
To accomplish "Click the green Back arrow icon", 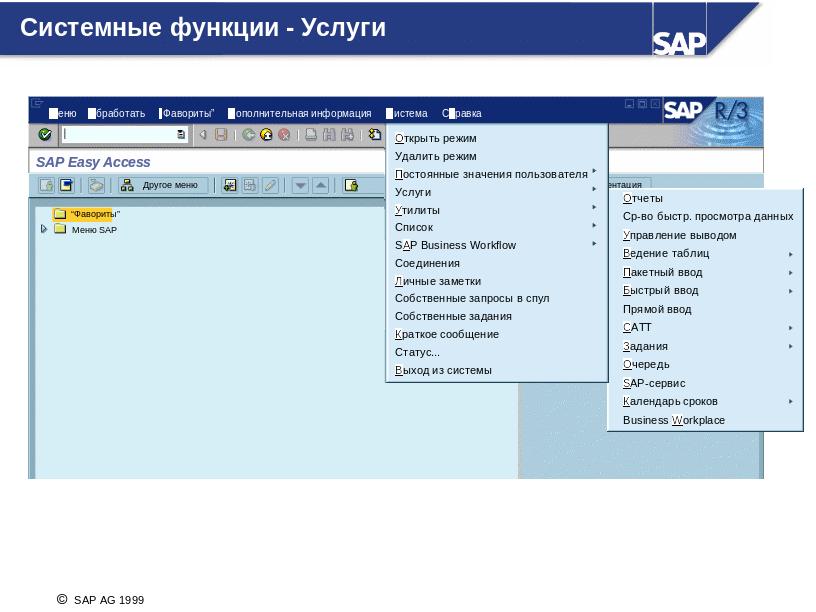I will (x=248, y=135).
